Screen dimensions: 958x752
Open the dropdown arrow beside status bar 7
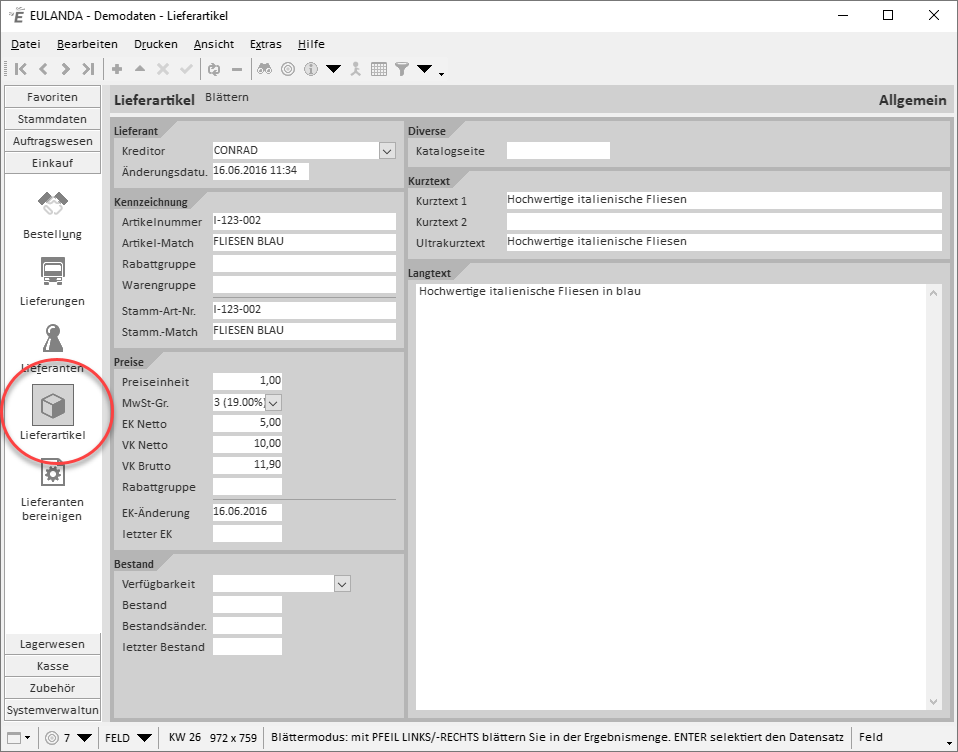point(84,737)
